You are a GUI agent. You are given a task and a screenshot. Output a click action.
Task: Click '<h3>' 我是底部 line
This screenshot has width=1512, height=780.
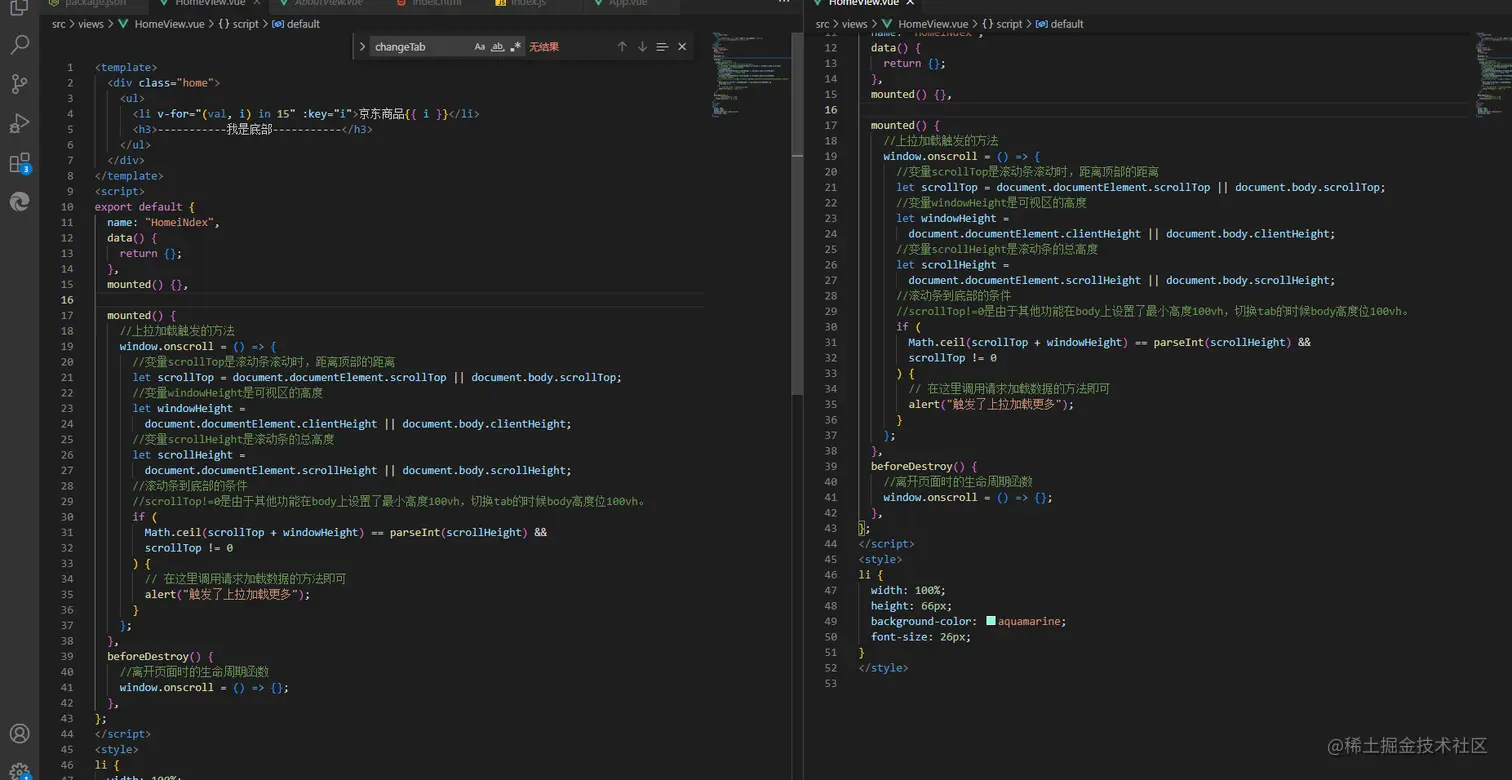click(x=252, y=129)
